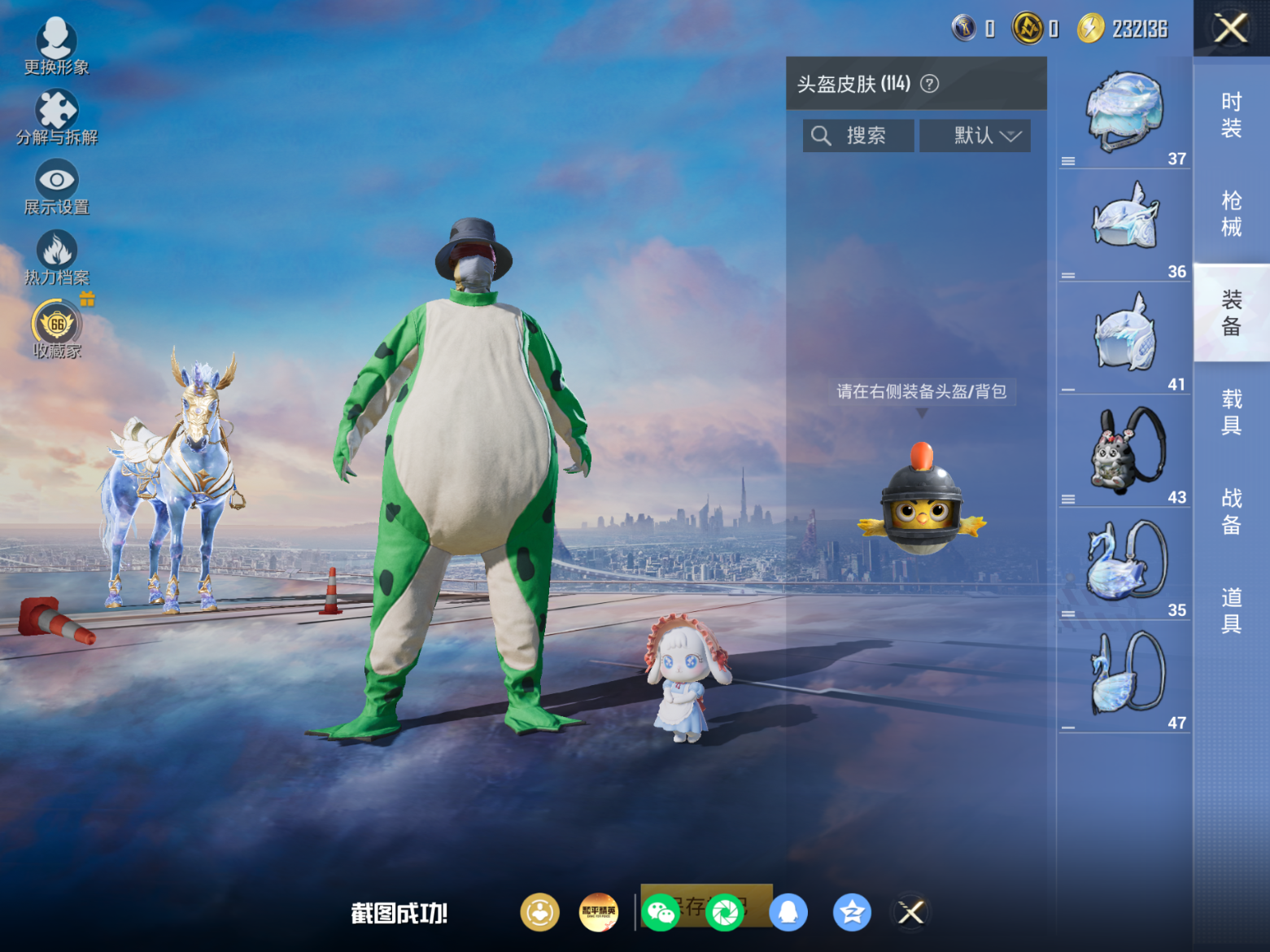Screen dimensions: 1270x952
Task: Switch to the 时装 tab
Action: pyautogui.click(x=1231, y=115)
